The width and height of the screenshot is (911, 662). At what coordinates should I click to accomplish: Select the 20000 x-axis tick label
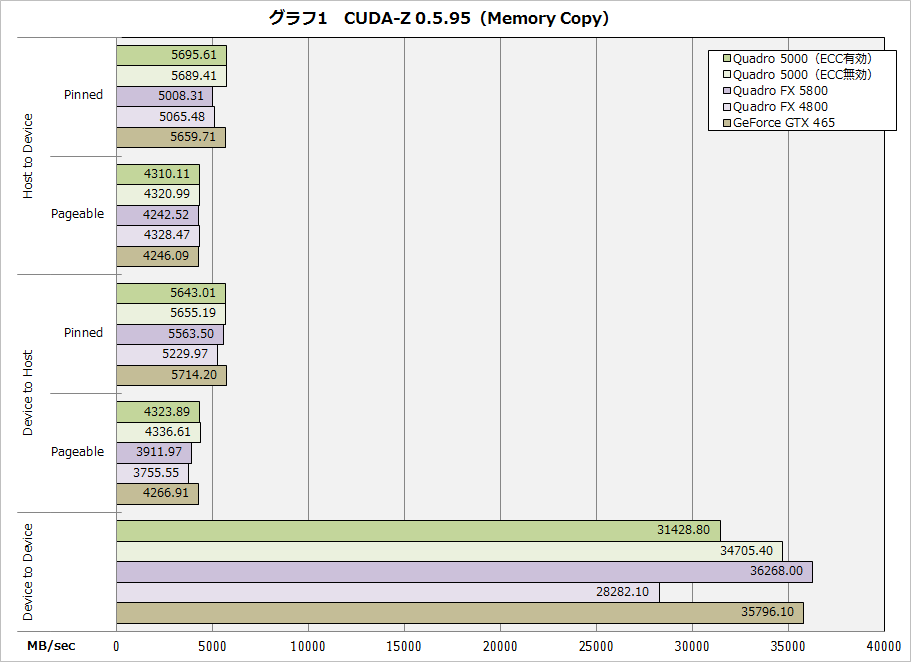click(500, 645)
